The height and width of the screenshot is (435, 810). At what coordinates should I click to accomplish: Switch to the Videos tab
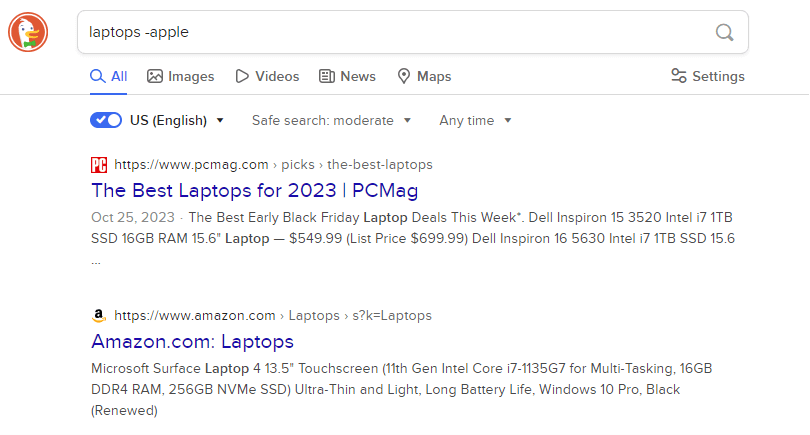tap(267, 76)
